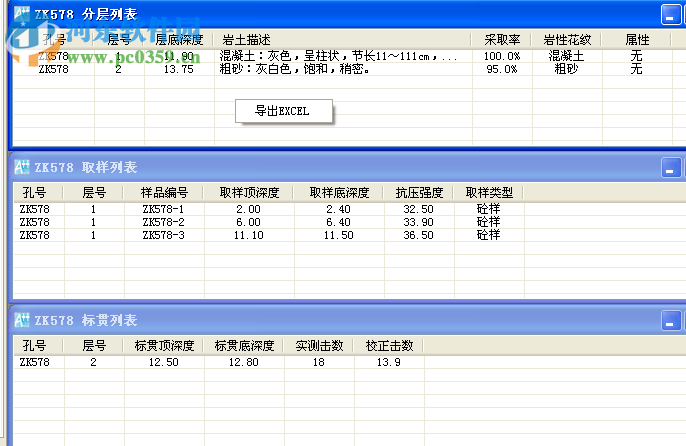Click the 取样底深度 column header
The width and height of the screenshot is (686, 446).
pyautogui.click(x=339, y=193)
